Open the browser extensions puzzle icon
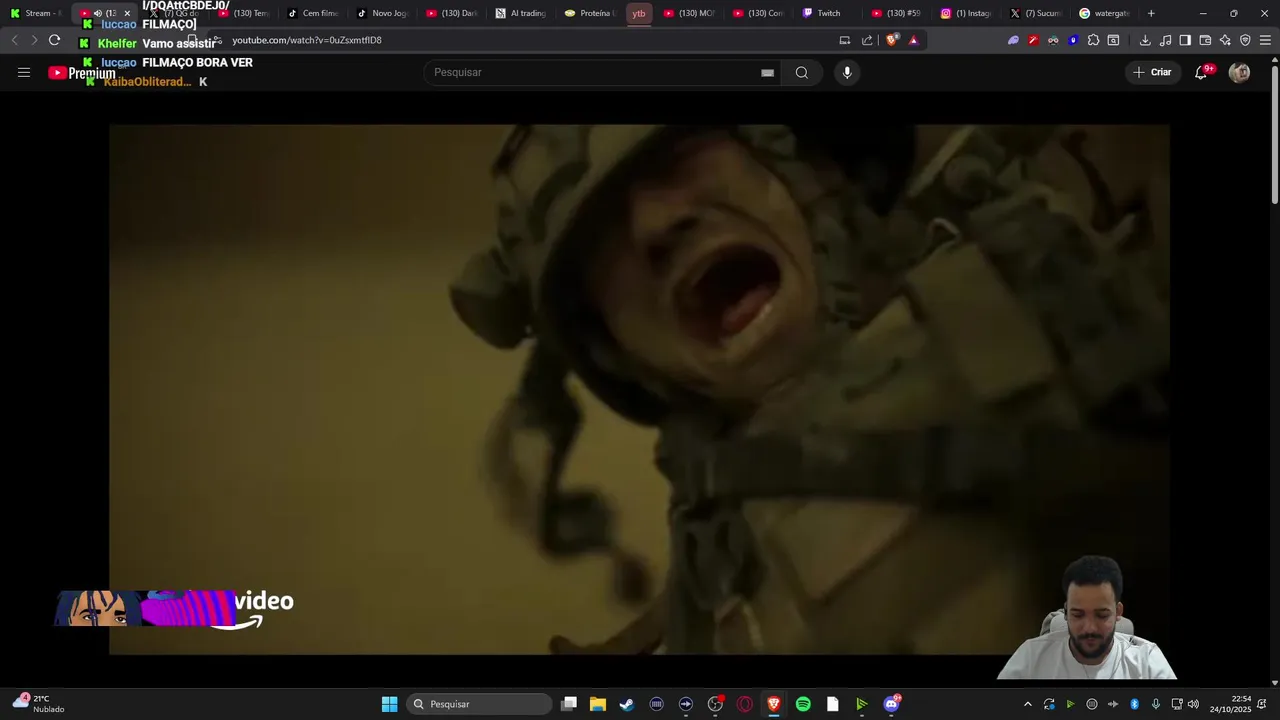The image size is (1280, 720). (1093, 40)
